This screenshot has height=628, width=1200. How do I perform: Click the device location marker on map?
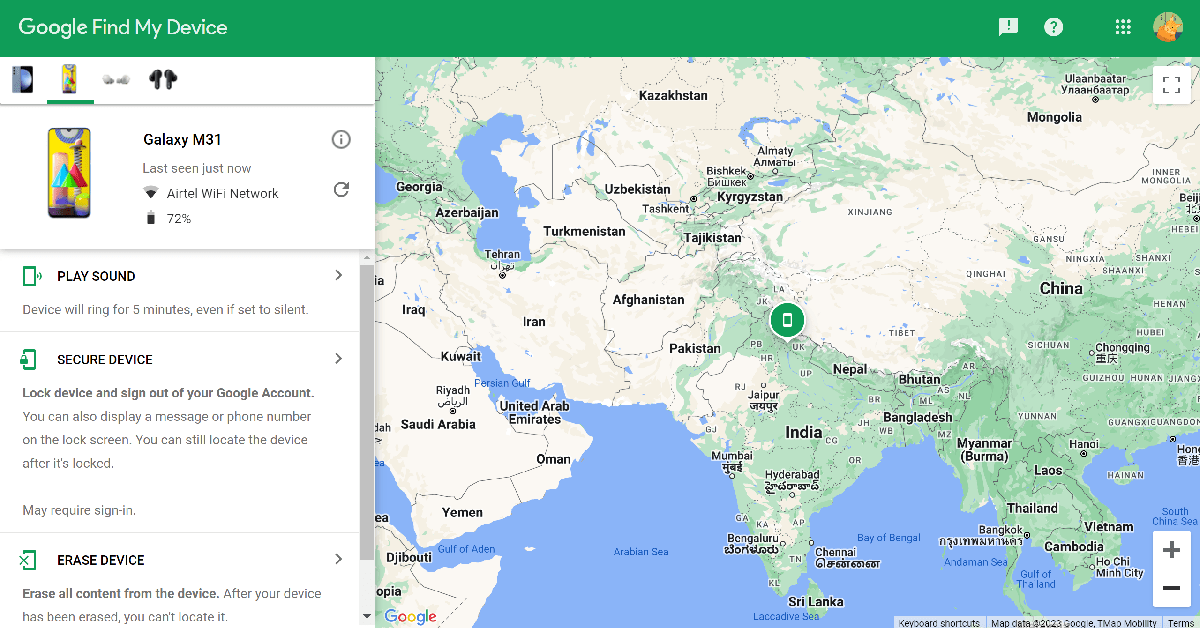point(787,320)
